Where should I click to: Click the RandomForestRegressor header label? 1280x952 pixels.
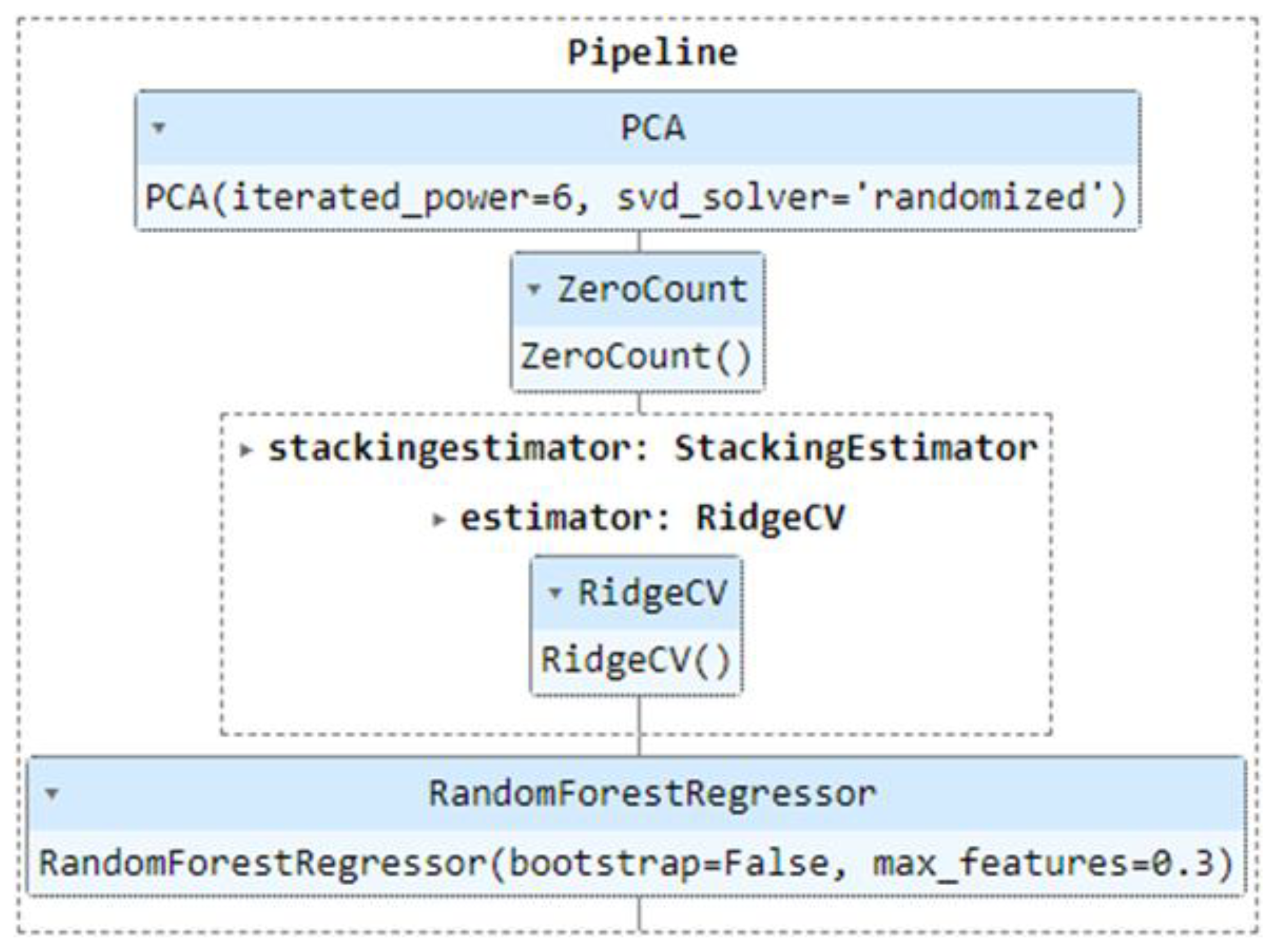point(652,794)
